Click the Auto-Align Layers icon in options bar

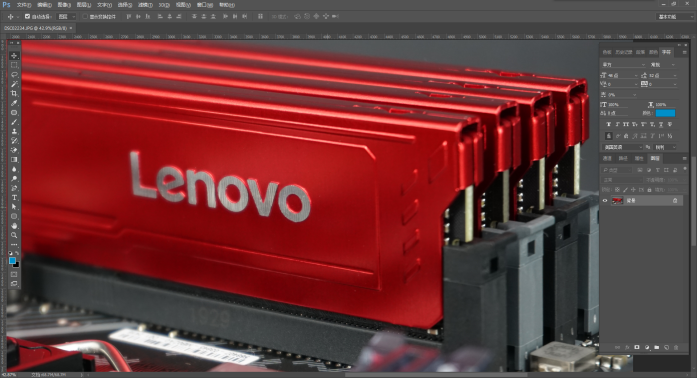pyautogui.click(x=260, y=16)
